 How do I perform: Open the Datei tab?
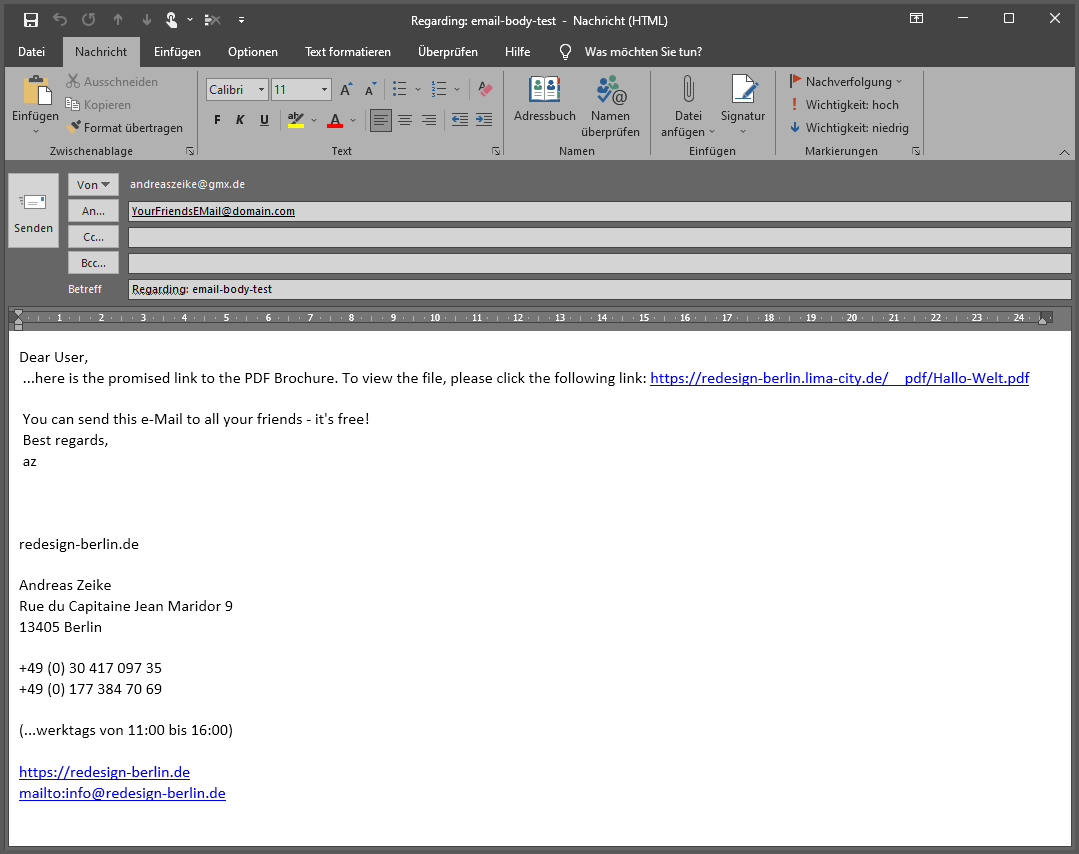click(32, 52)
